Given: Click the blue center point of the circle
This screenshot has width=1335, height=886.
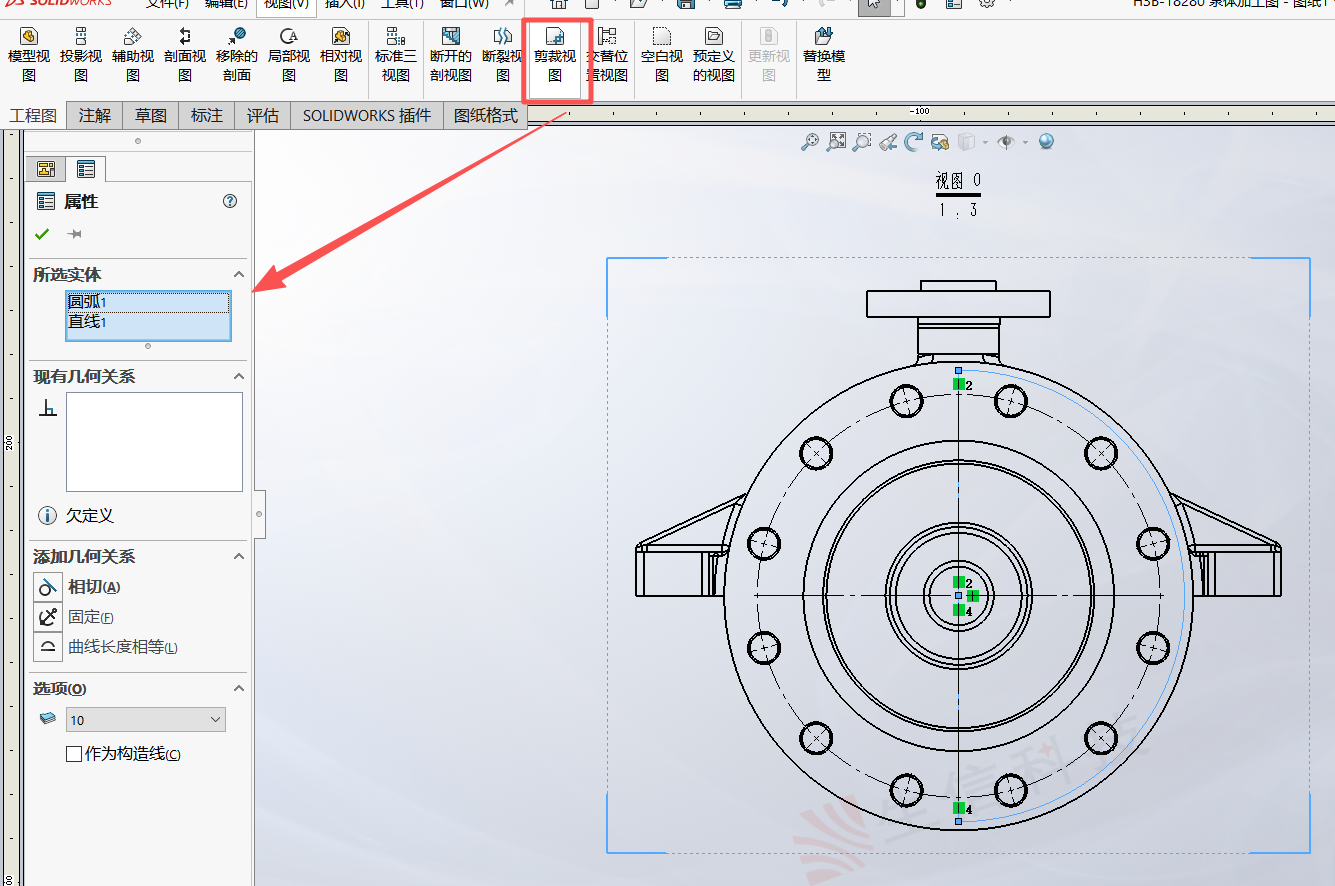Looking at the screenshot, I should pos(958,595).
